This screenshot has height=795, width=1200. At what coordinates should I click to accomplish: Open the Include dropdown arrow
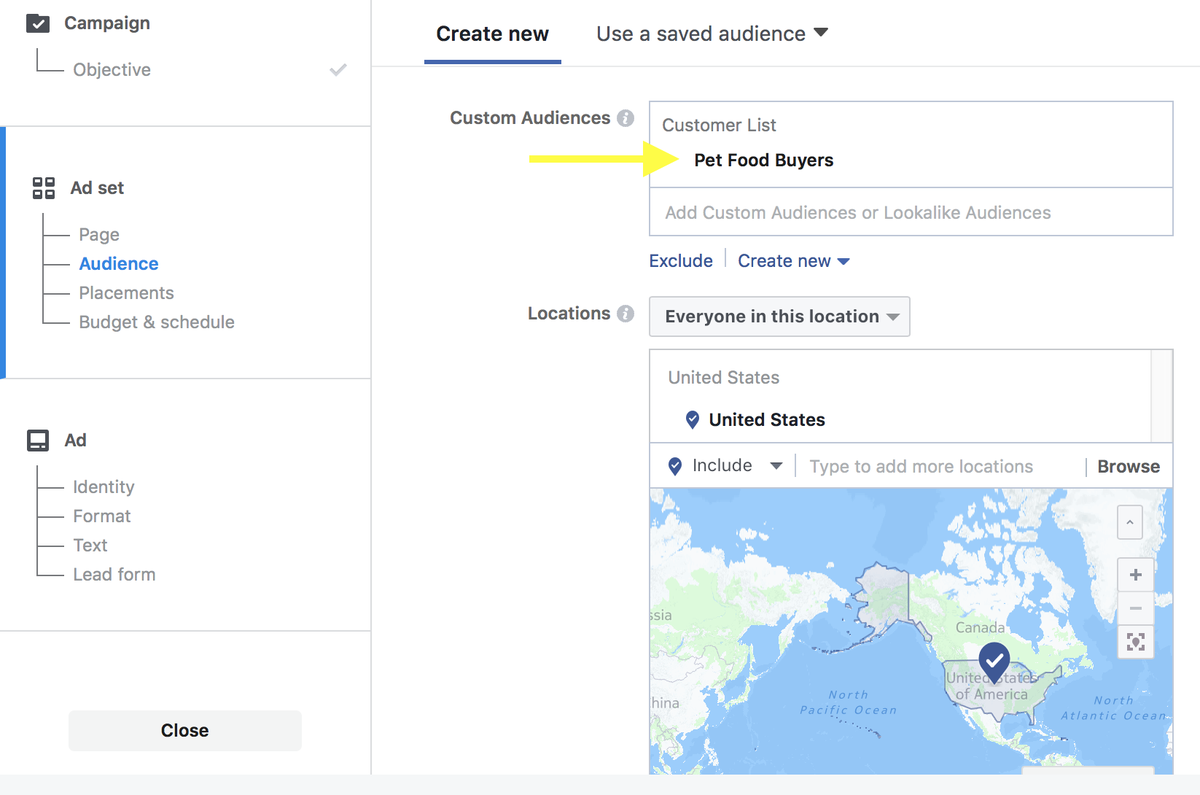tap(776, 466)
